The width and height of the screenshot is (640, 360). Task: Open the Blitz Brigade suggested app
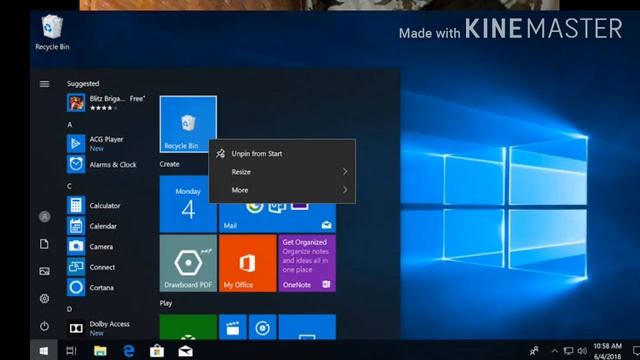(106, 102)
